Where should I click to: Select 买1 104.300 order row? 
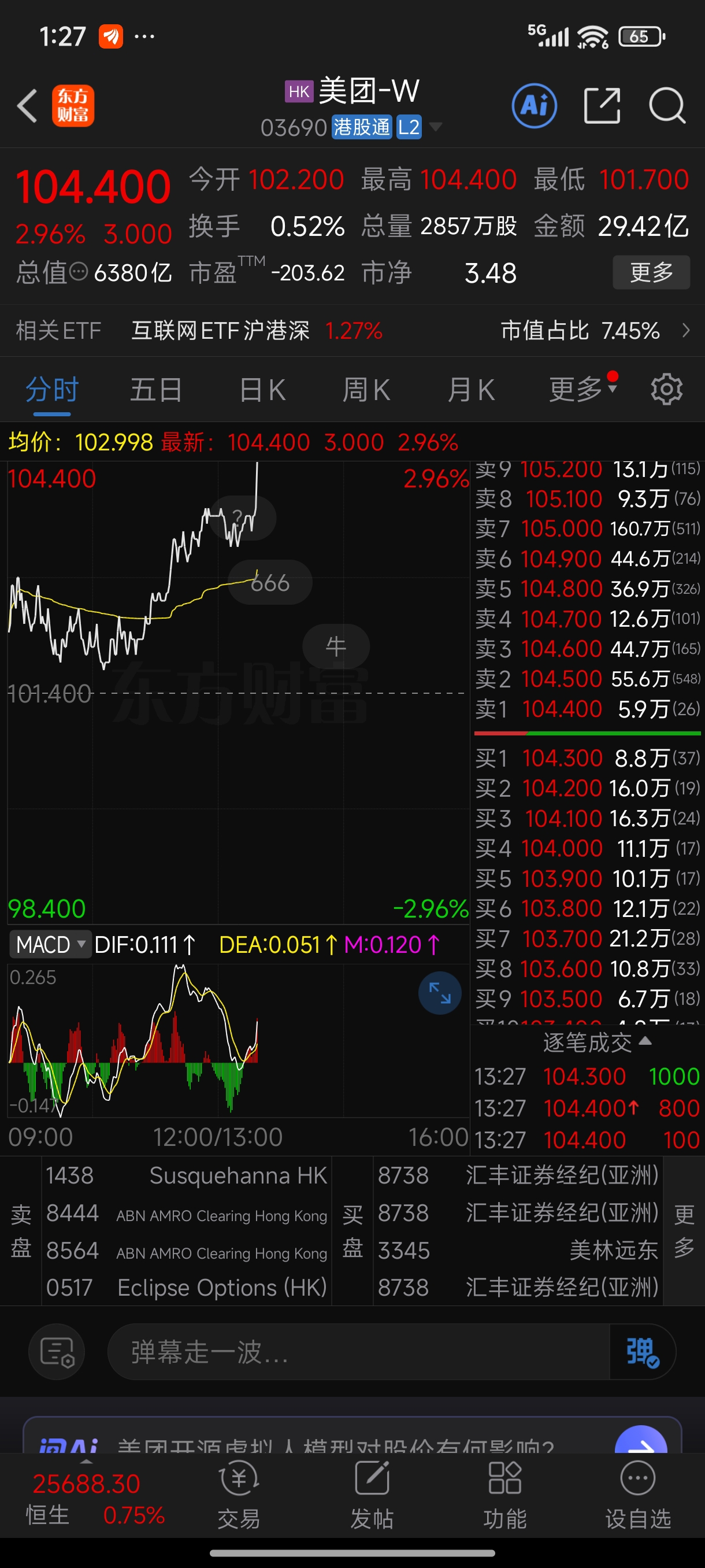(x=588, y=758)
